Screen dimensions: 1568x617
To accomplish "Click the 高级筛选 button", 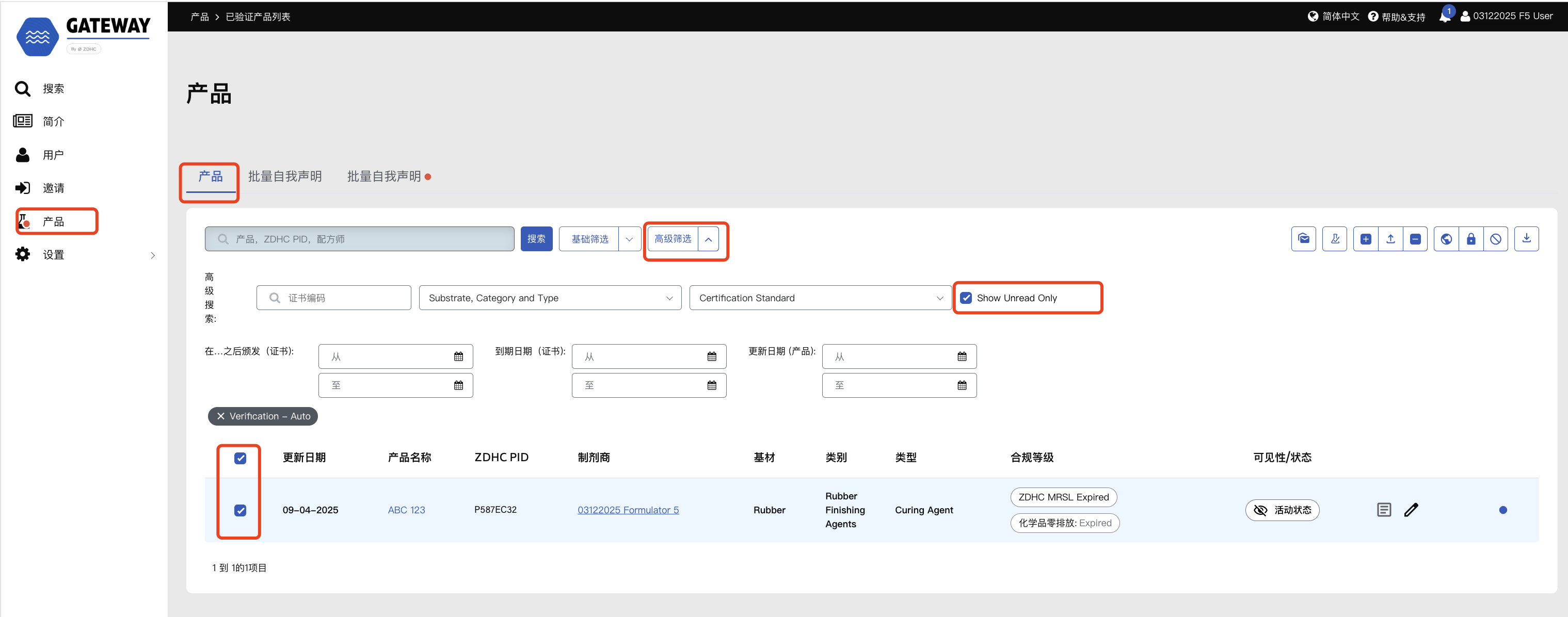I will pyautogui.click(x=673, y=239).
